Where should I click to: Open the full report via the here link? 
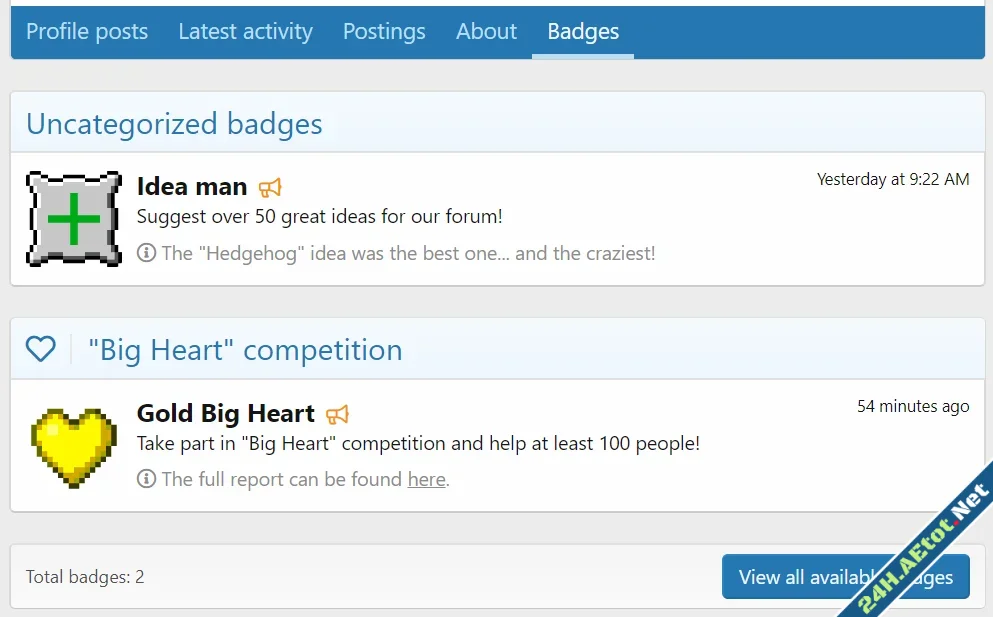click(426, 479)
